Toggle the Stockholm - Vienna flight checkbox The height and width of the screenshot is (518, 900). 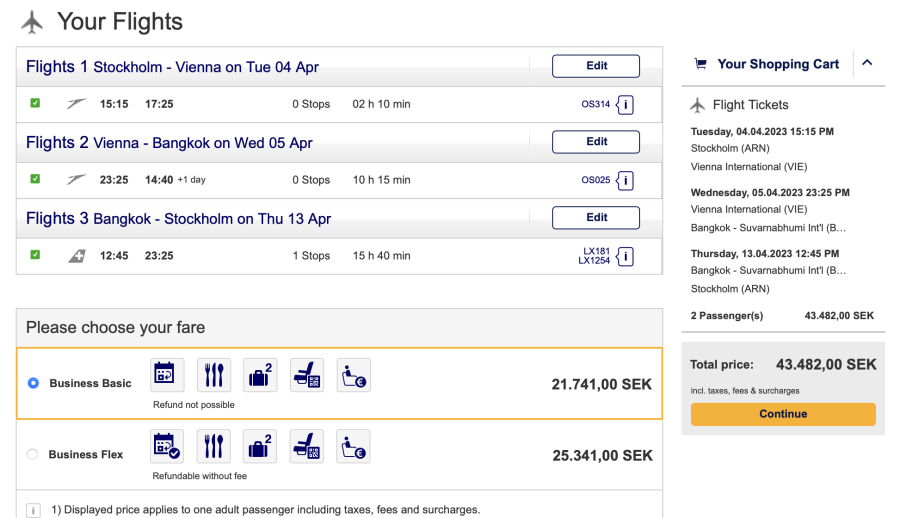click(x=35, y=103)
